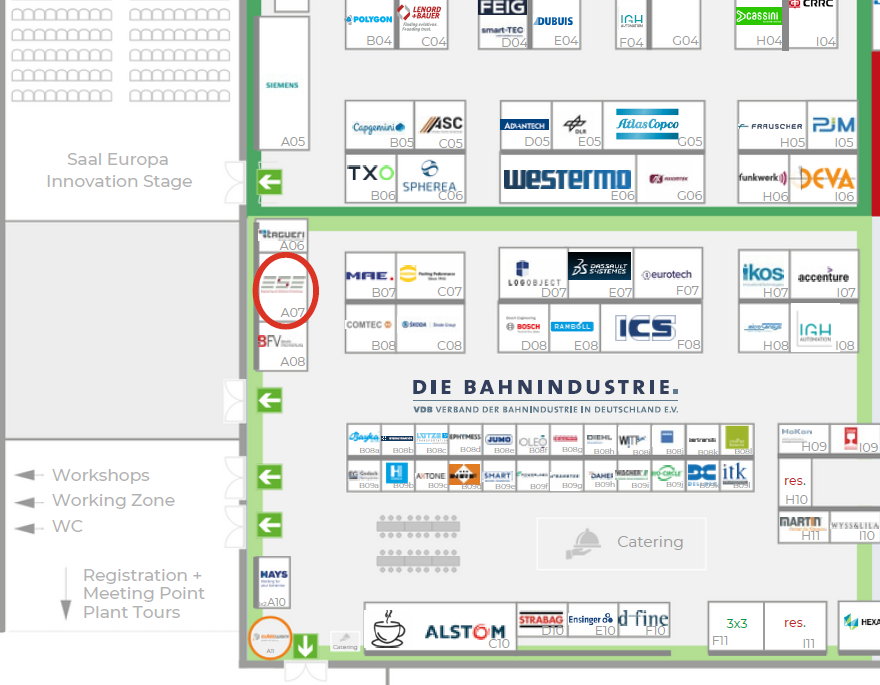Click the Saal Europa Innovation Stage label
The height and width of the screenshot is (685, 880).
pos(119,170)
